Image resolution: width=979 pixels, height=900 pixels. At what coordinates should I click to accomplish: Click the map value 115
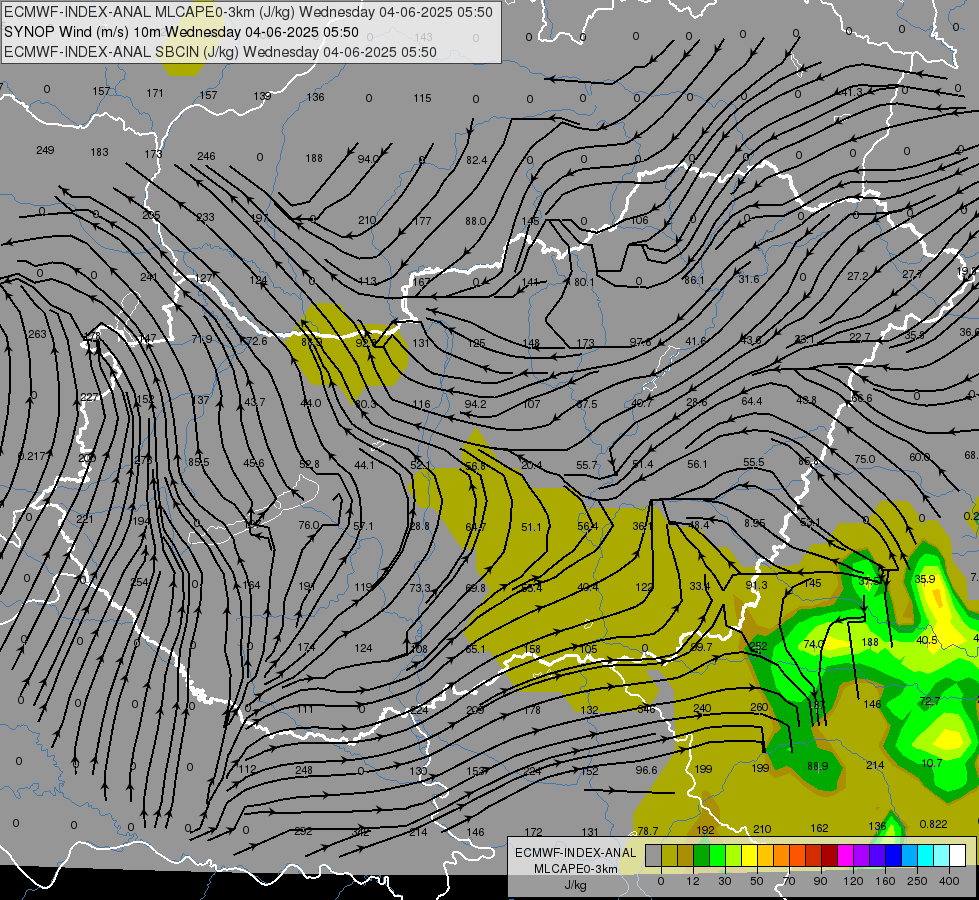[x=422, y=98]
